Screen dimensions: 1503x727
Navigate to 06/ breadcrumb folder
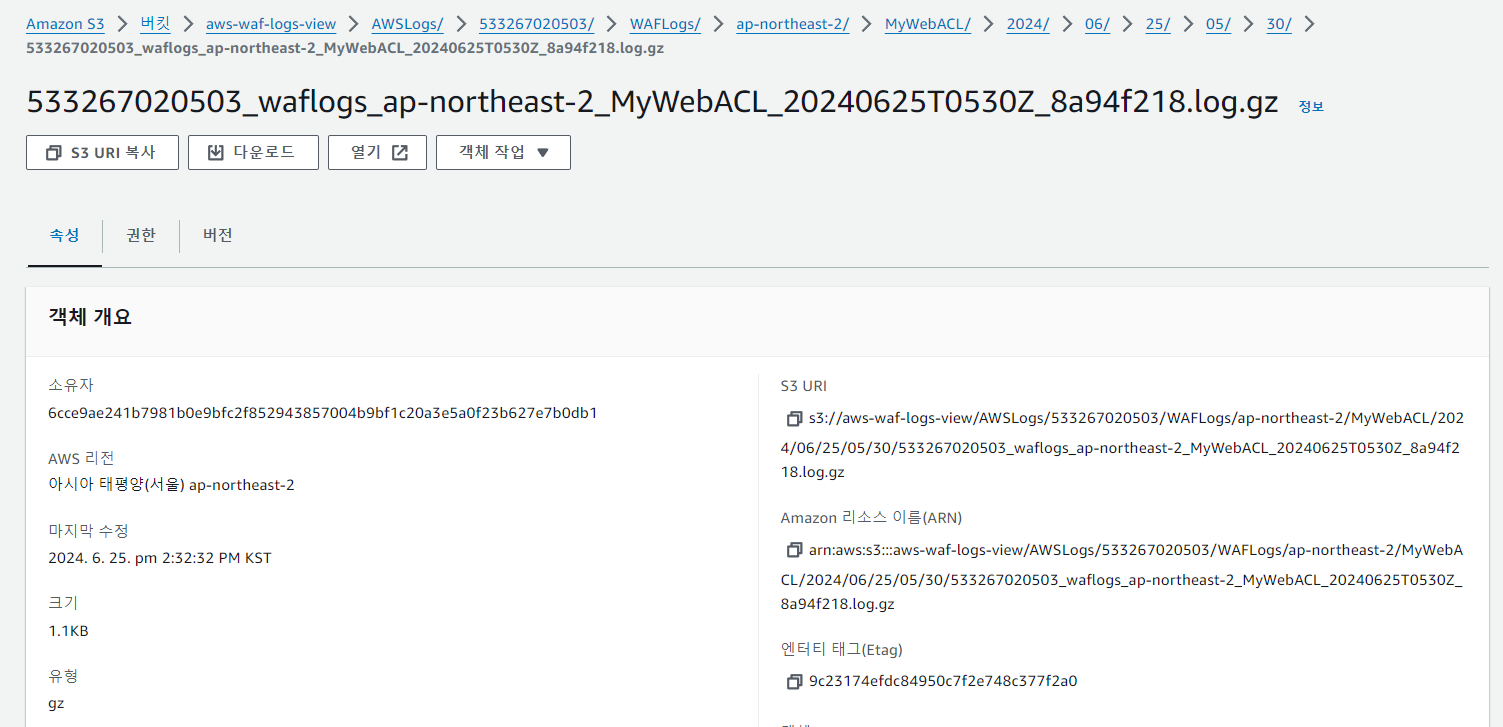pyautogui.click(x=1097, y=24)
